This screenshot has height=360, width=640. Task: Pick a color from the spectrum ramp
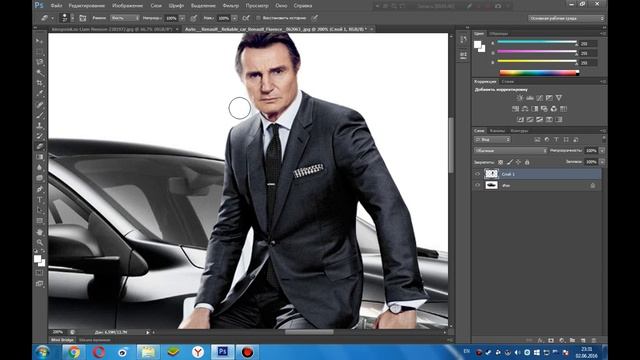[x=539, y=73]
